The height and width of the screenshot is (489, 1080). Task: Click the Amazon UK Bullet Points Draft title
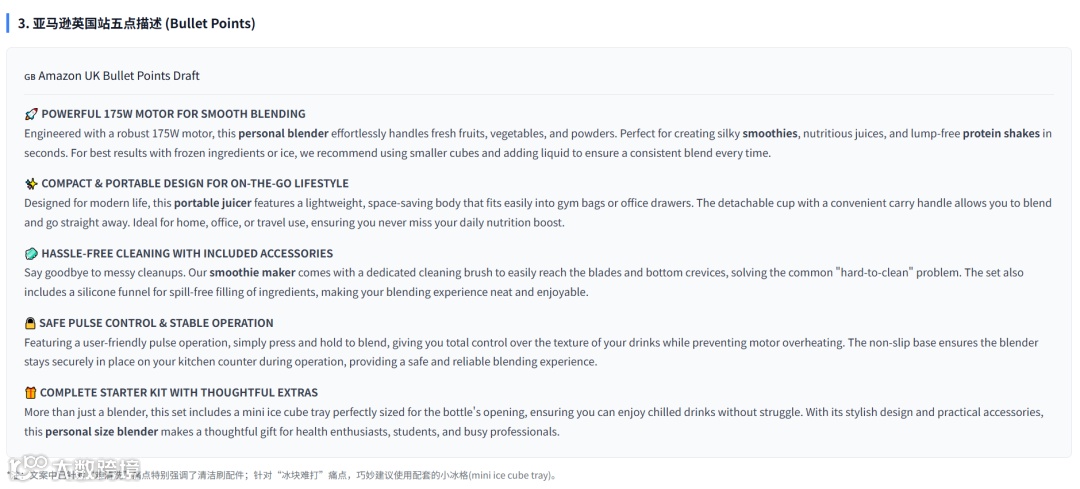click(118, 76)
